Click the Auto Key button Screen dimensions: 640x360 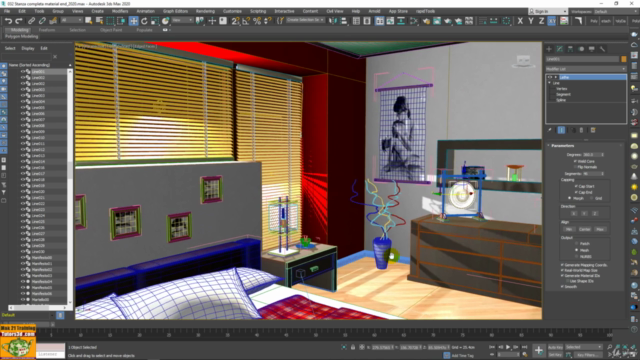click(x=555, y=347)
